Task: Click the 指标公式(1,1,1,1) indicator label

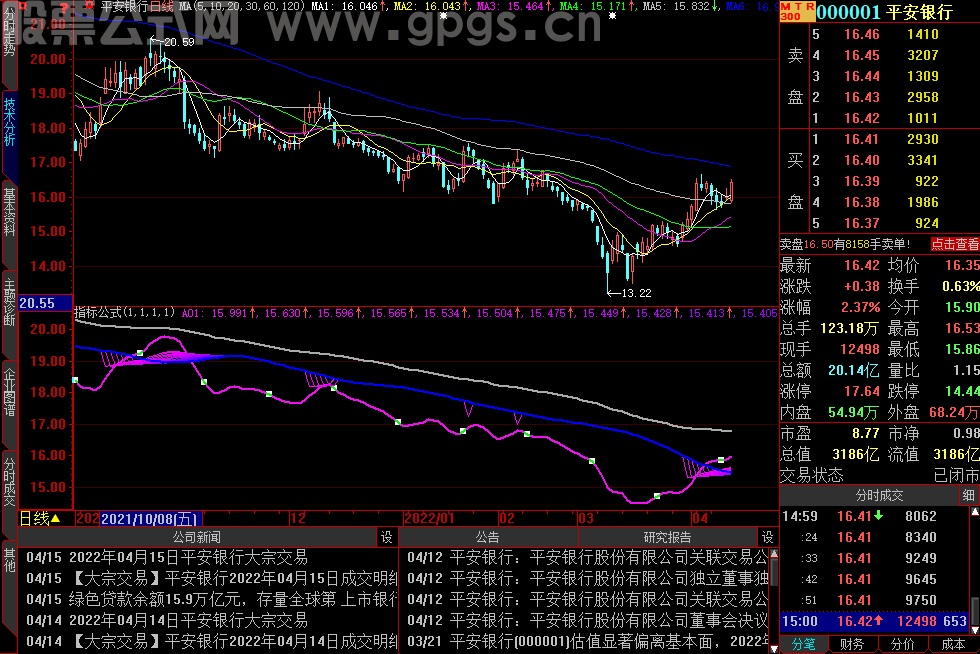Action: pos(125,313)
